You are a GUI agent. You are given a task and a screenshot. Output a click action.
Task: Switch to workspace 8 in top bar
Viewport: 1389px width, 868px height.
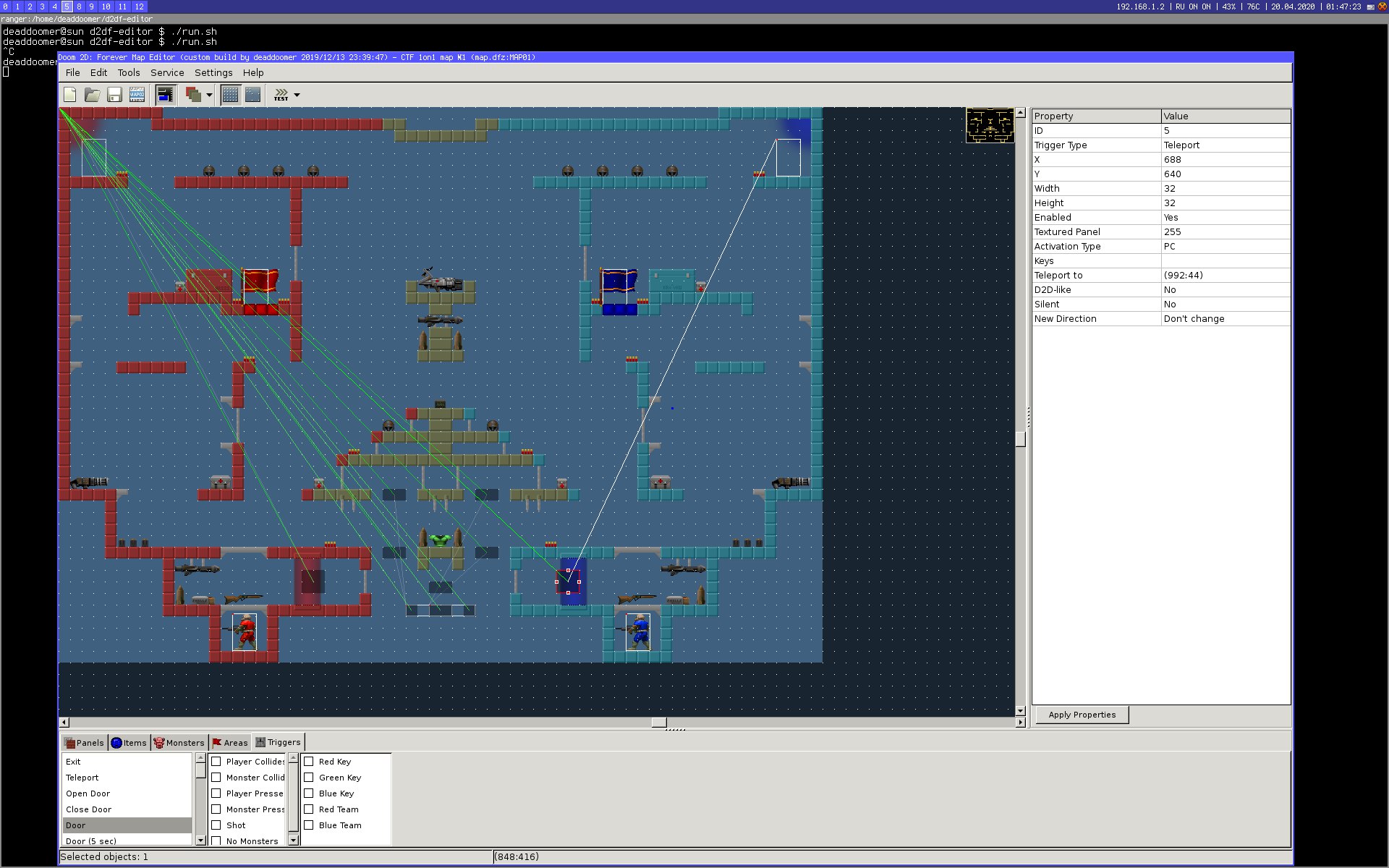pos(79,6)
